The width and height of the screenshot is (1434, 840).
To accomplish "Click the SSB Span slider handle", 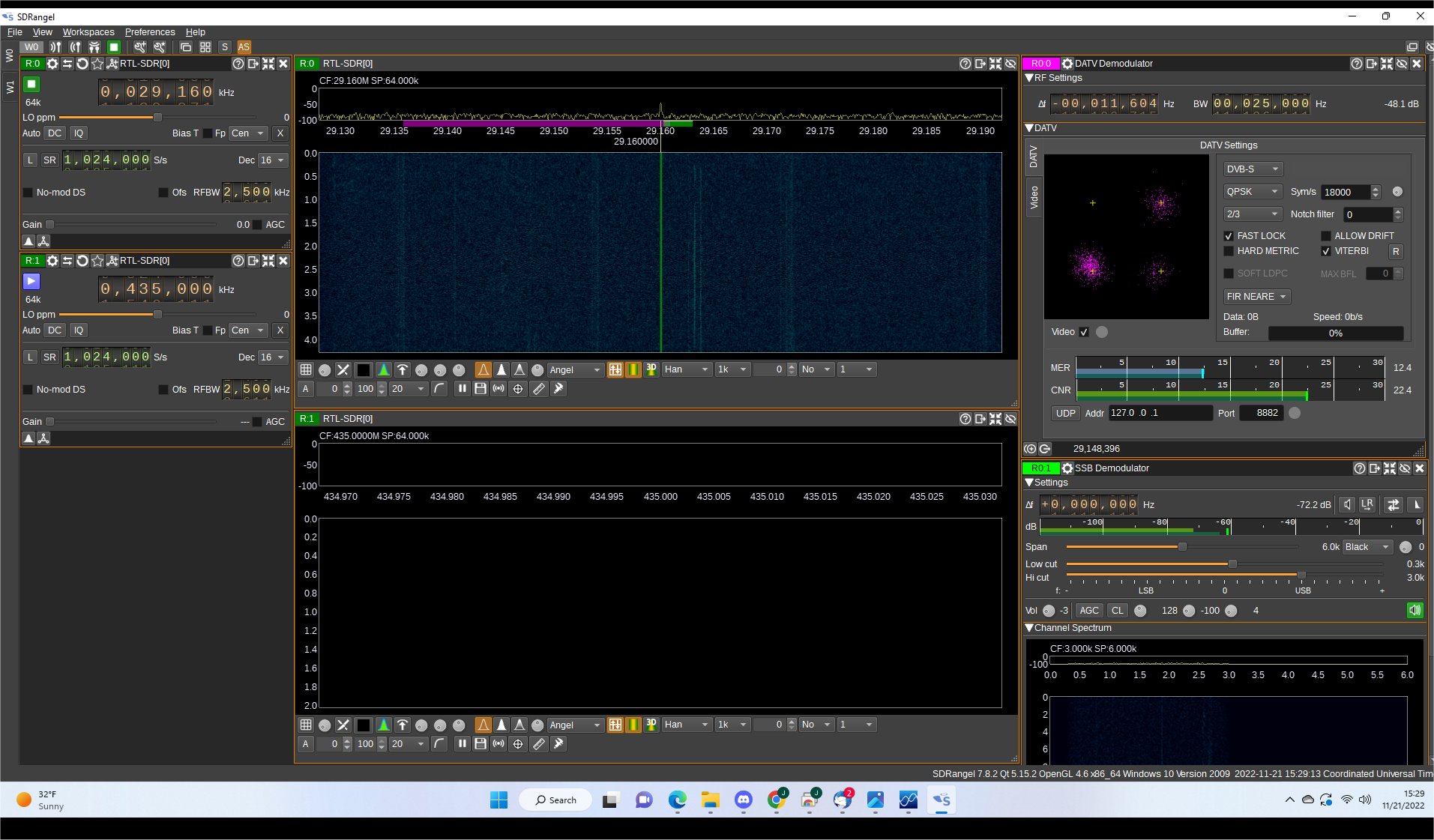I will 1182,547.
